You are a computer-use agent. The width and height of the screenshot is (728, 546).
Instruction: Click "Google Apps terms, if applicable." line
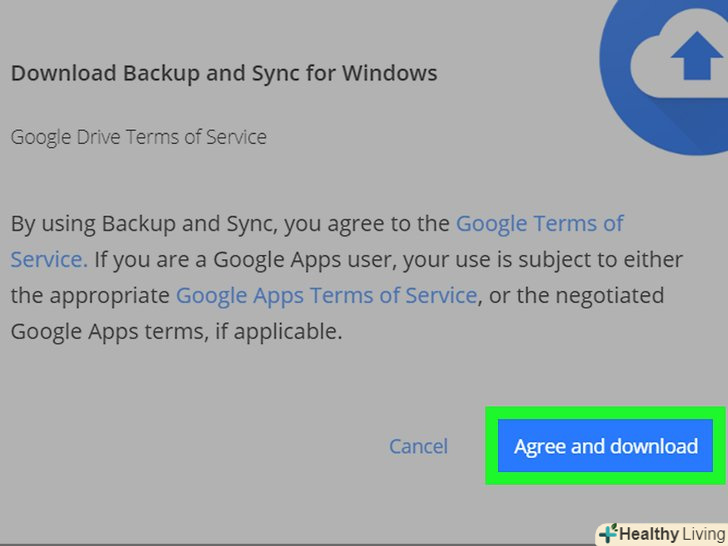tap(176, 331)
